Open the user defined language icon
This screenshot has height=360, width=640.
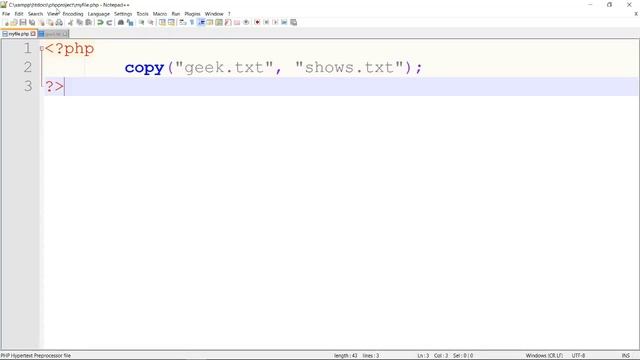coord(210,22)
